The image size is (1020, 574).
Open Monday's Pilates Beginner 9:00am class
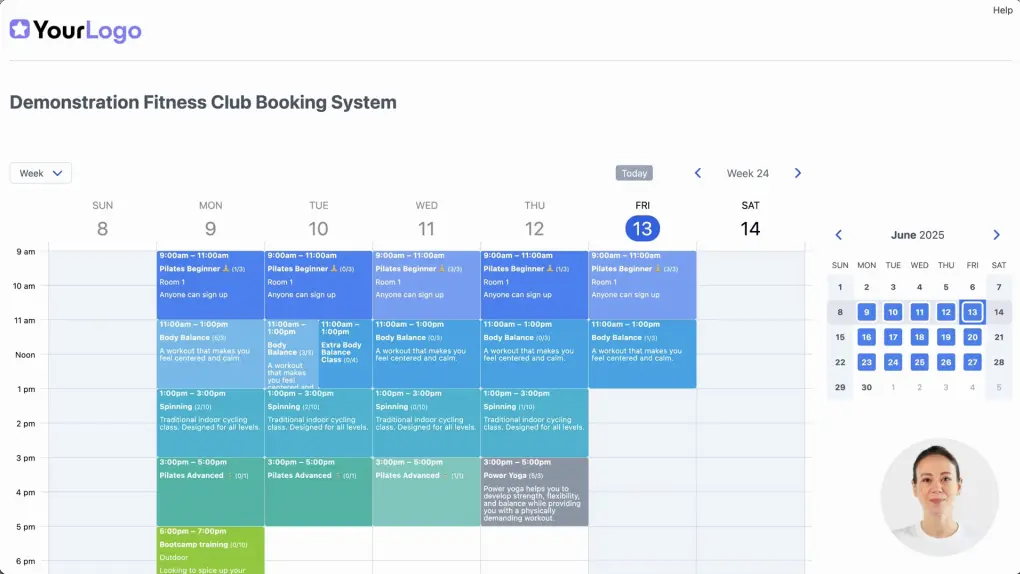click(x=210, y=284)
